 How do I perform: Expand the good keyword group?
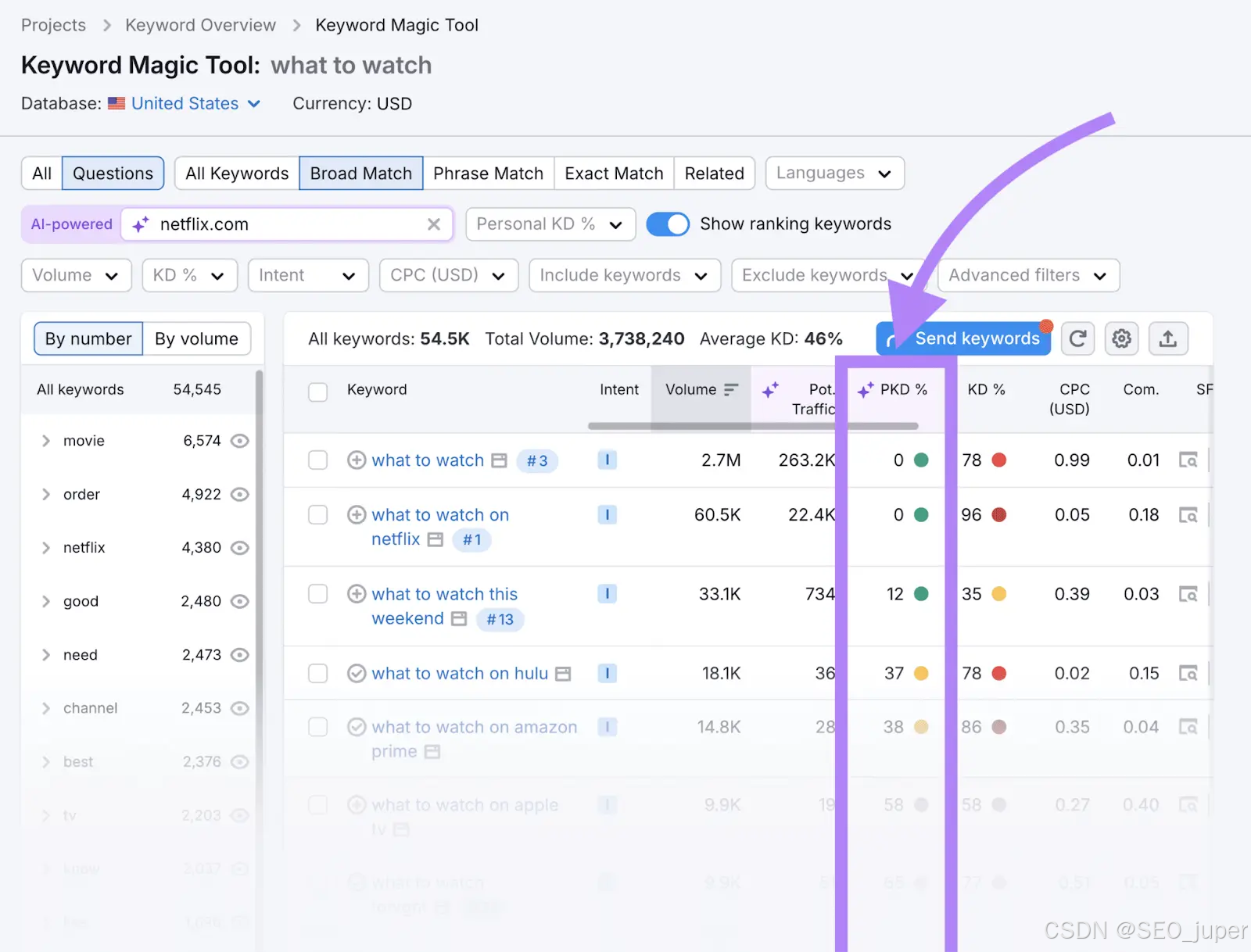(x=45, y=601)
